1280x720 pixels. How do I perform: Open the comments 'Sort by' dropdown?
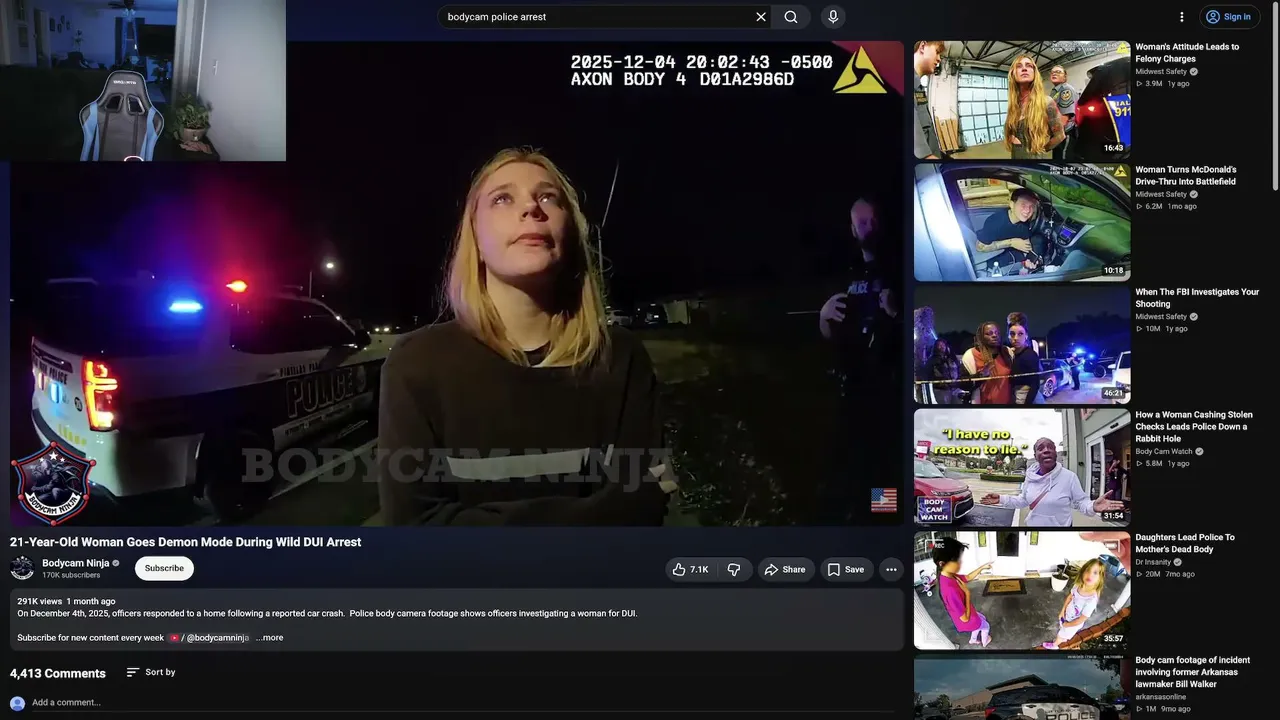pyautogui.click(x=151, y=672)
